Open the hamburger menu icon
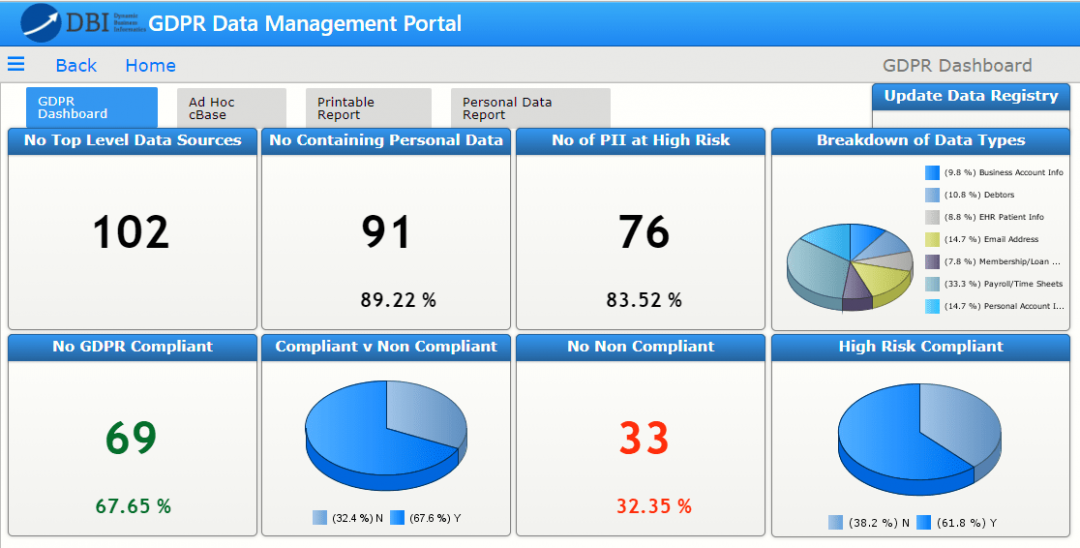Image resolution: width=1080 pixels, height=548 pixels. [x=16, y=64]
